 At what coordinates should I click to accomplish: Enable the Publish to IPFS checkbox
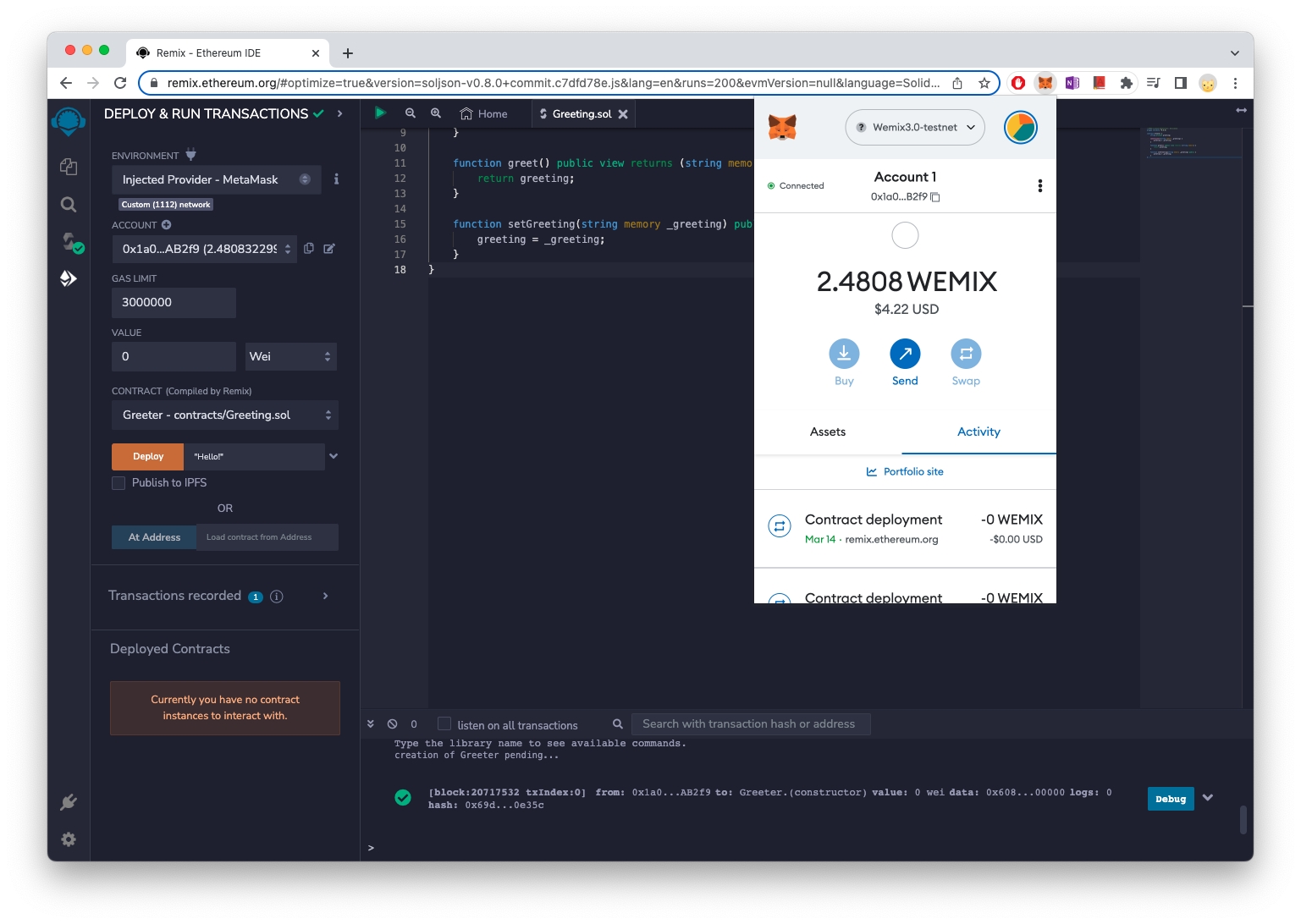pos(119,483)
